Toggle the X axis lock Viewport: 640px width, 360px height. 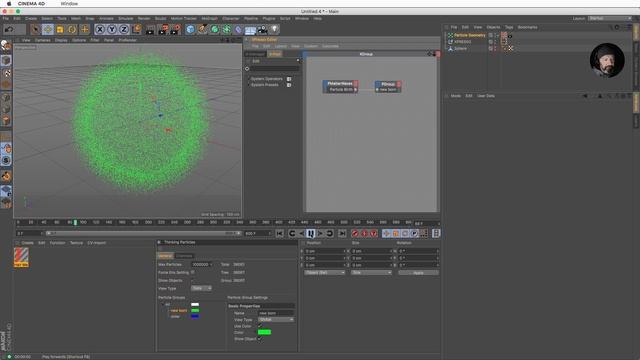[100, 29]
